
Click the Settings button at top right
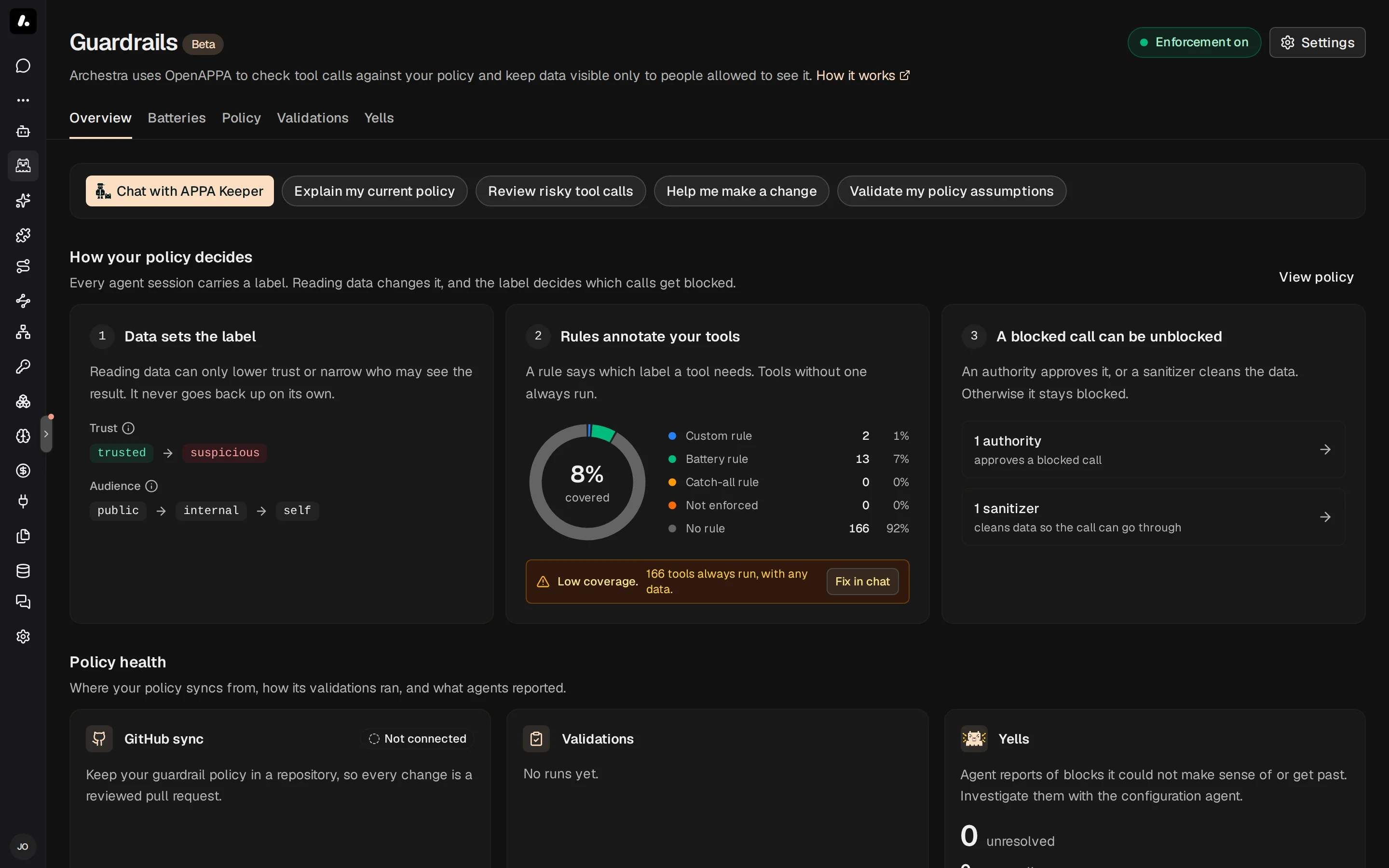1317,42
